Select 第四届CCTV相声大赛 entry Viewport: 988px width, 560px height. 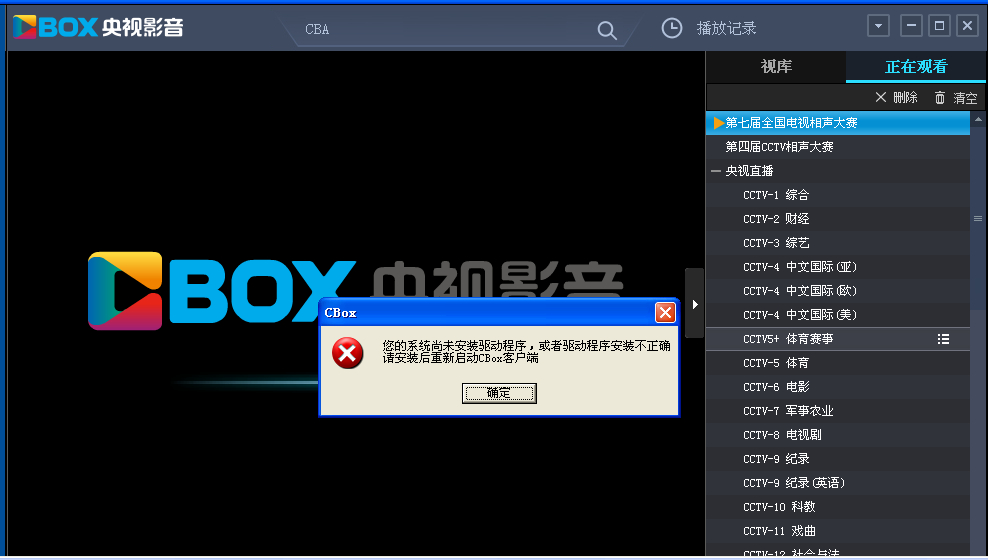click(838, 147)
